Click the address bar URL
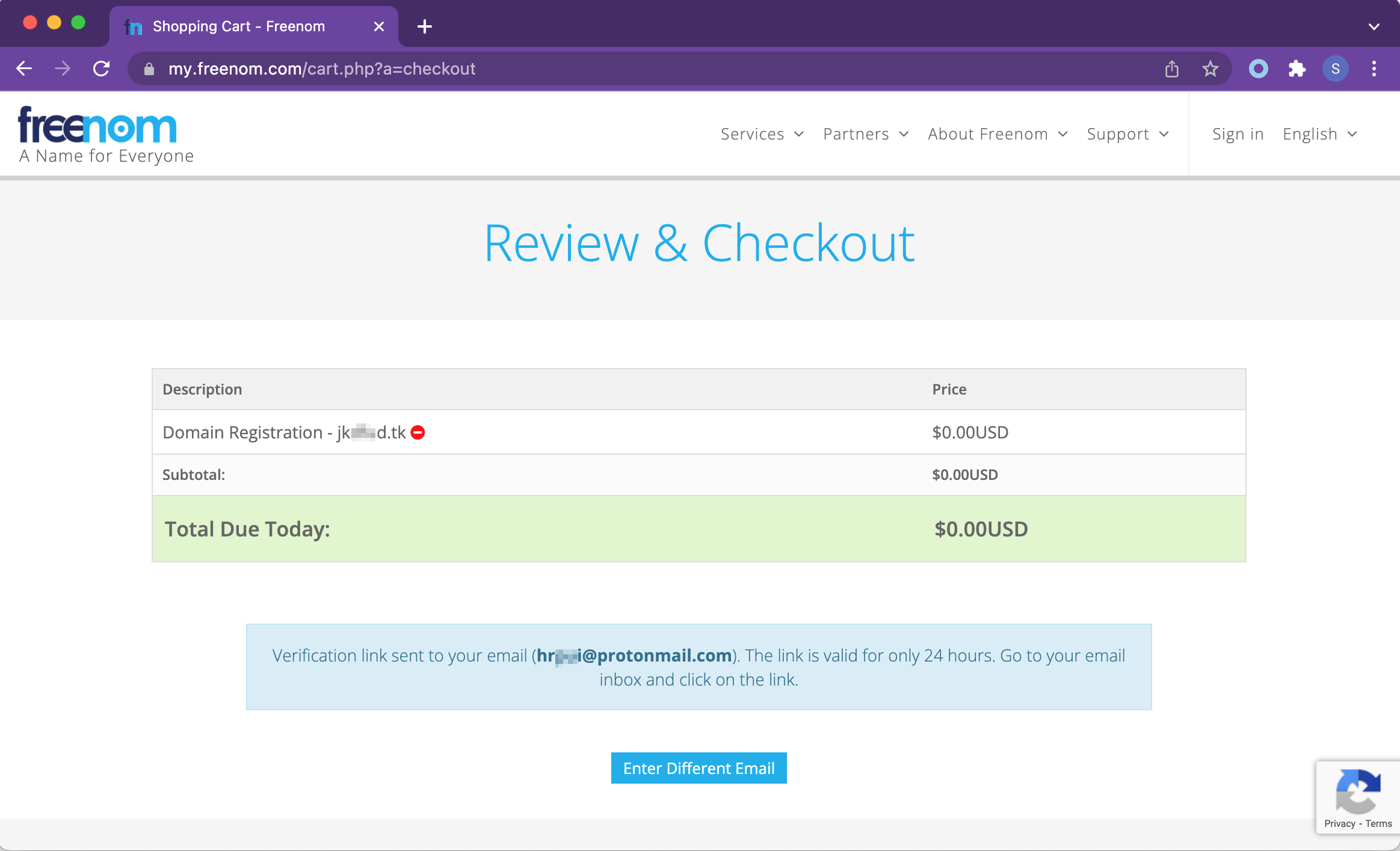 point(322,69)
